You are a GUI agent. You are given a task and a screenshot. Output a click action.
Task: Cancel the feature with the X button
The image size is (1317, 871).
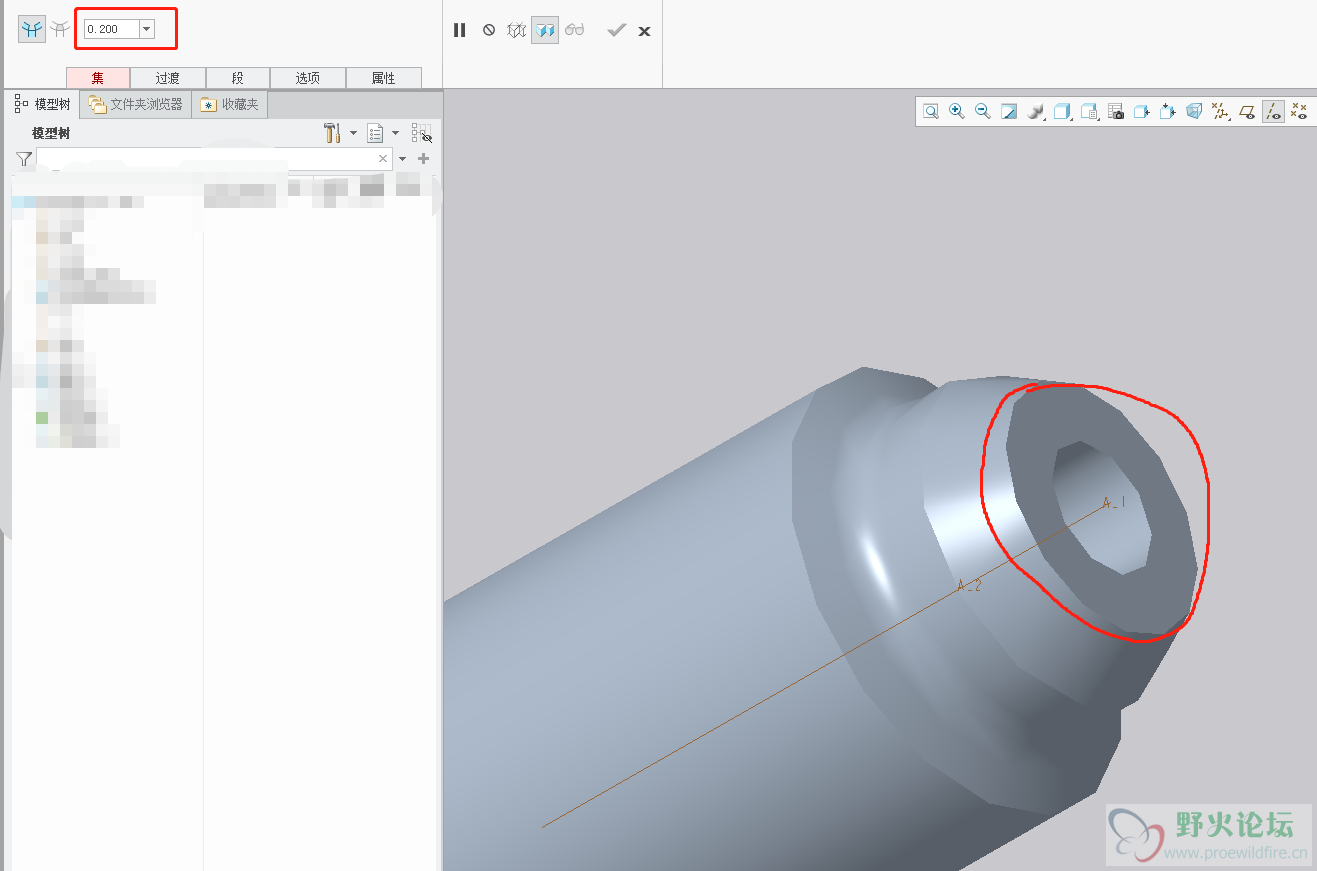645,31
